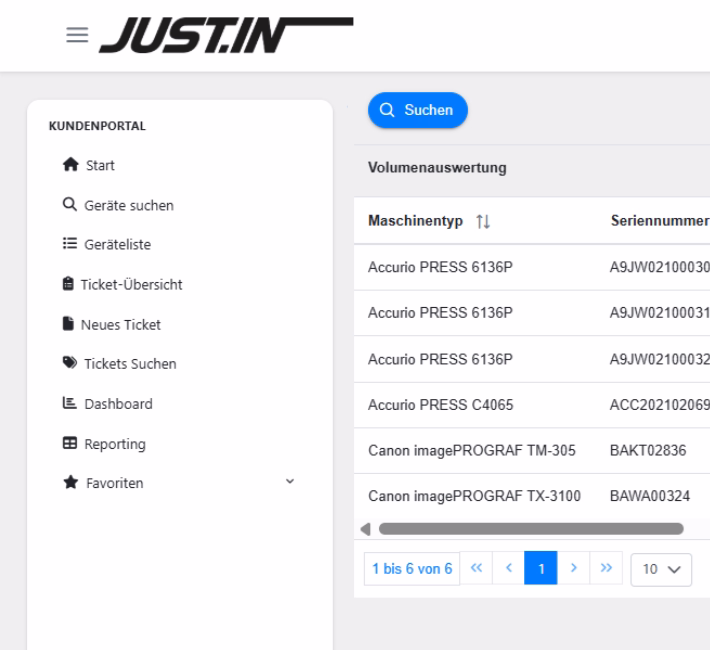Go to the last page of results
This screenshot has width=710, height=650.
[606, 568]
